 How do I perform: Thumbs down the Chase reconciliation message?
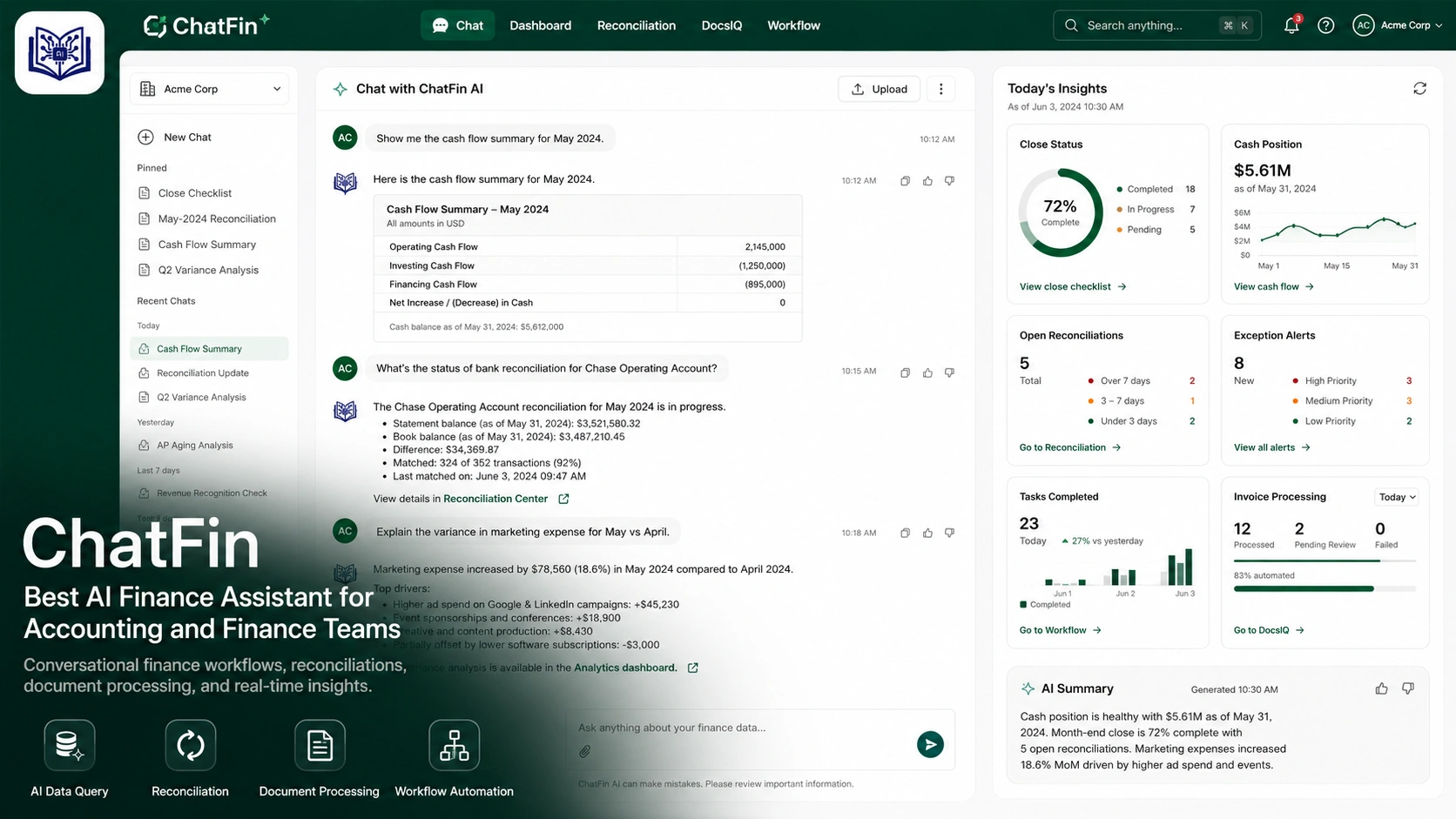pyautogui.click(x=949, y=373)
